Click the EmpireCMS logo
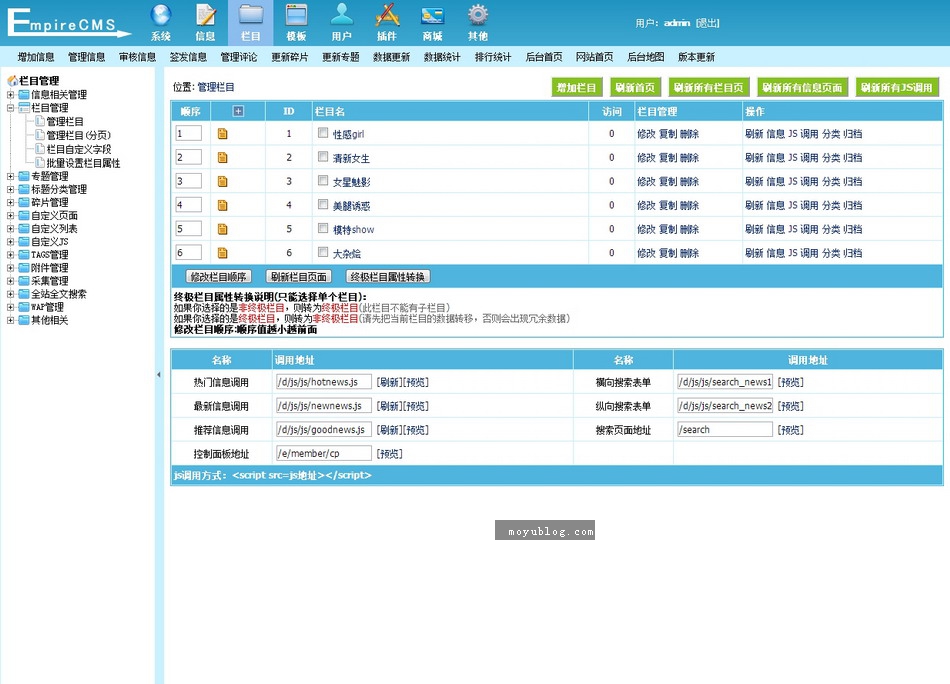Screen dimensions: 950x684 point(68,23)
